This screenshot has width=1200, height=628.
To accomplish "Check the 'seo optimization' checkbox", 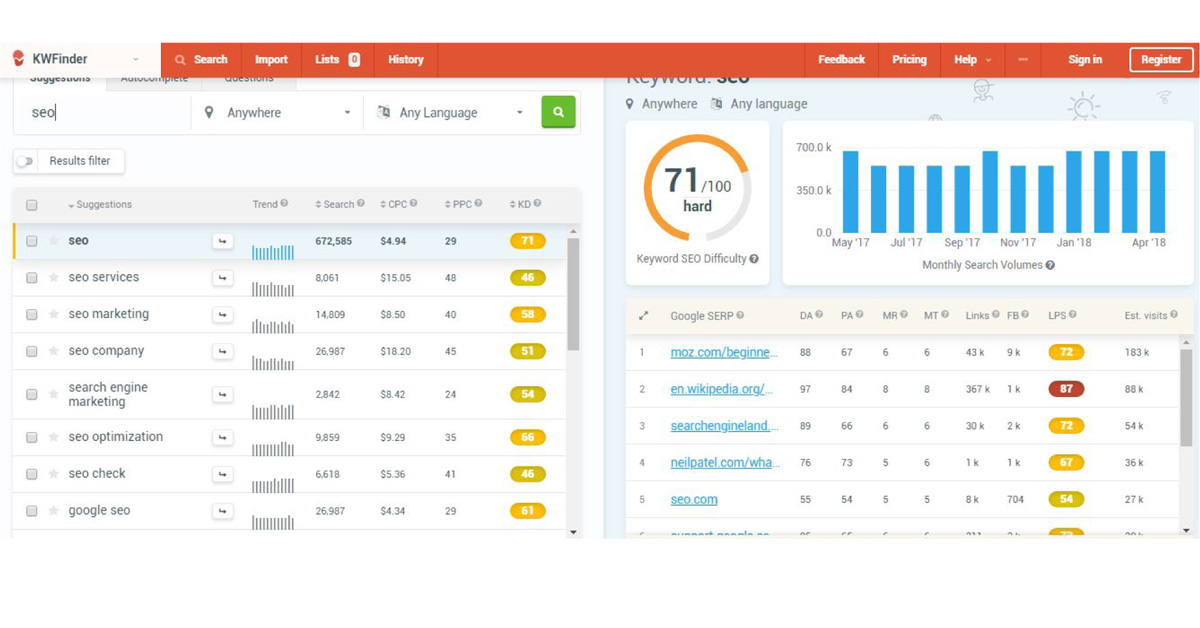I will pos(32,438).
